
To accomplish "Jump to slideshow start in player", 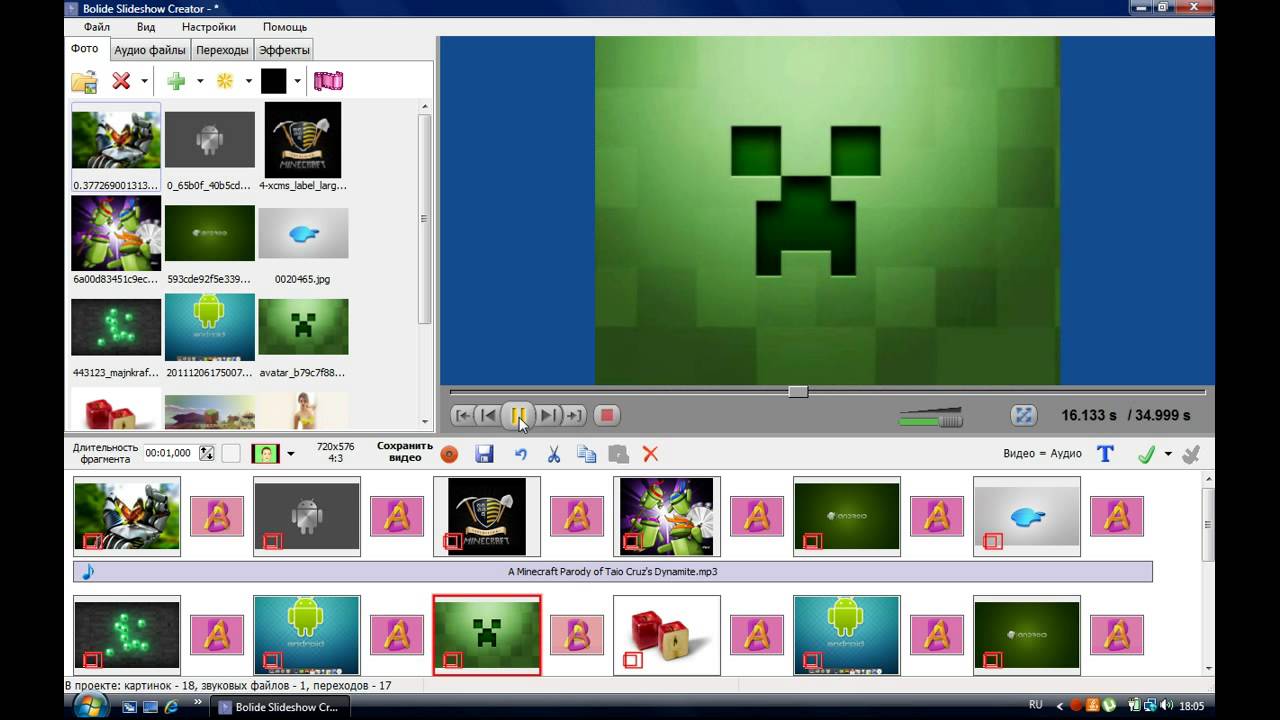I will coord(463,415).
